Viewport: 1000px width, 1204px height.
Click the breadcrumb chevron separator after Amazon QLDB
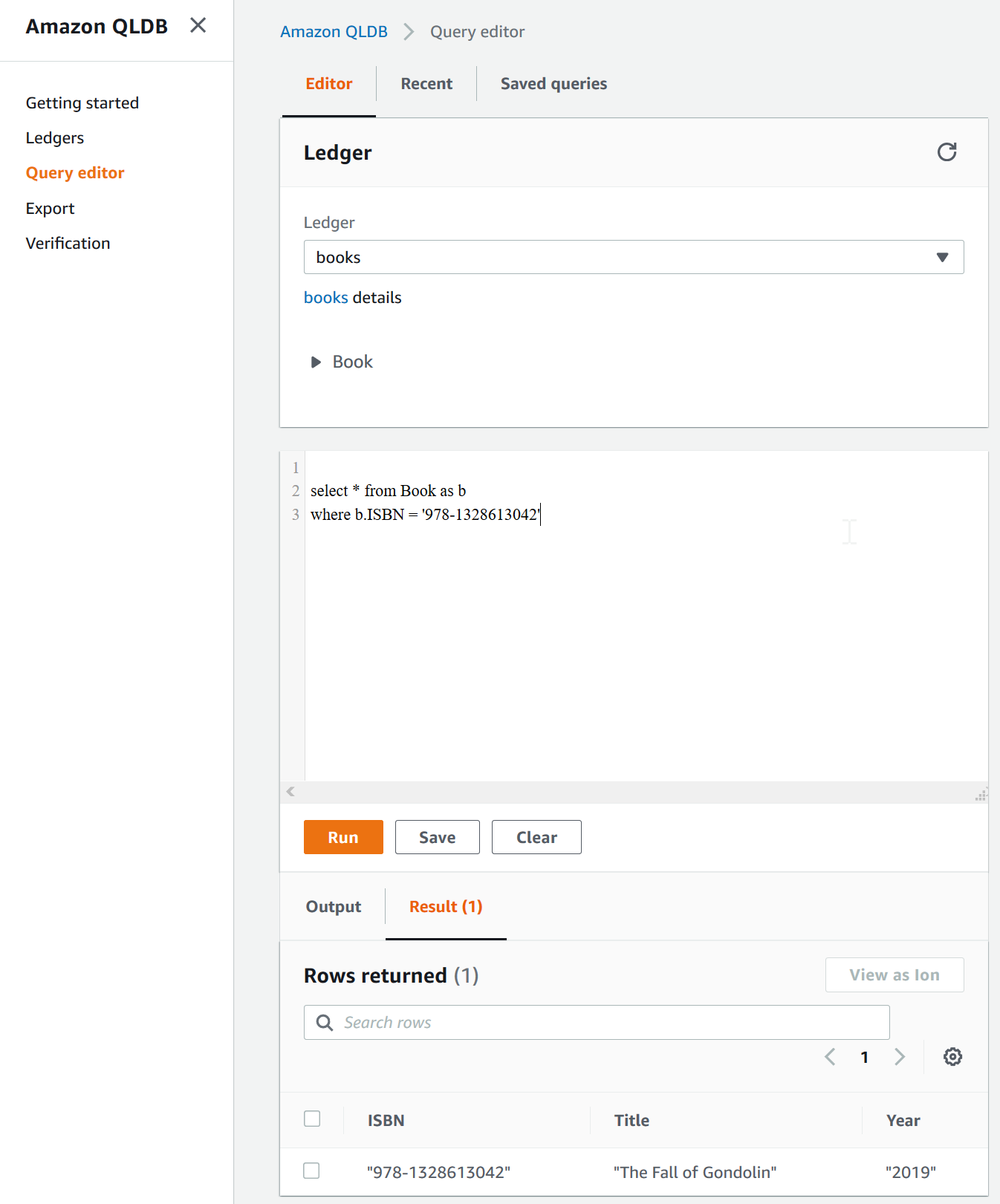click(x=409, y=32)
